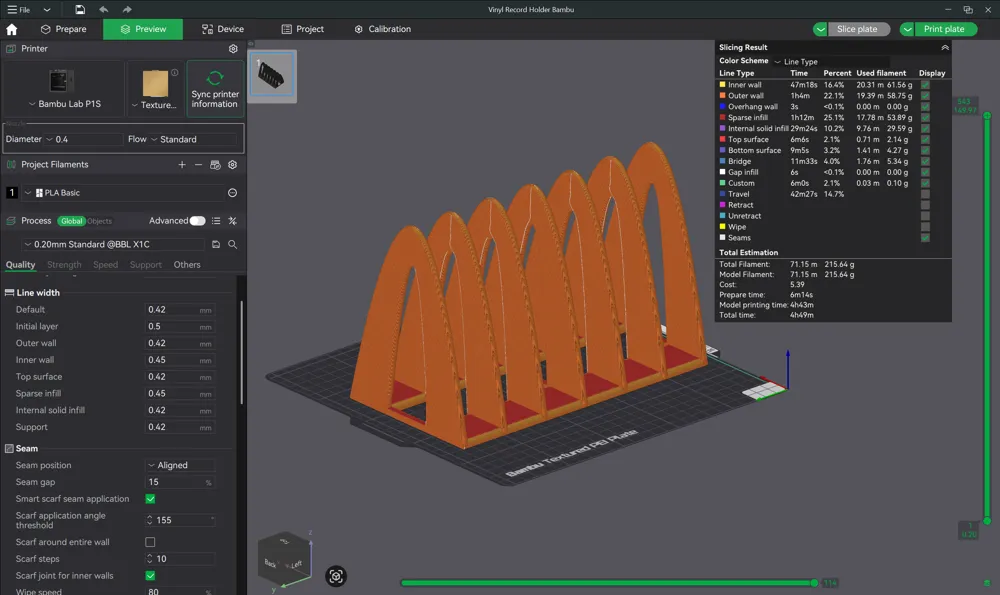Toggle the Advanced settings switch
Screen dimensions: 1000x595
point(197,221)
